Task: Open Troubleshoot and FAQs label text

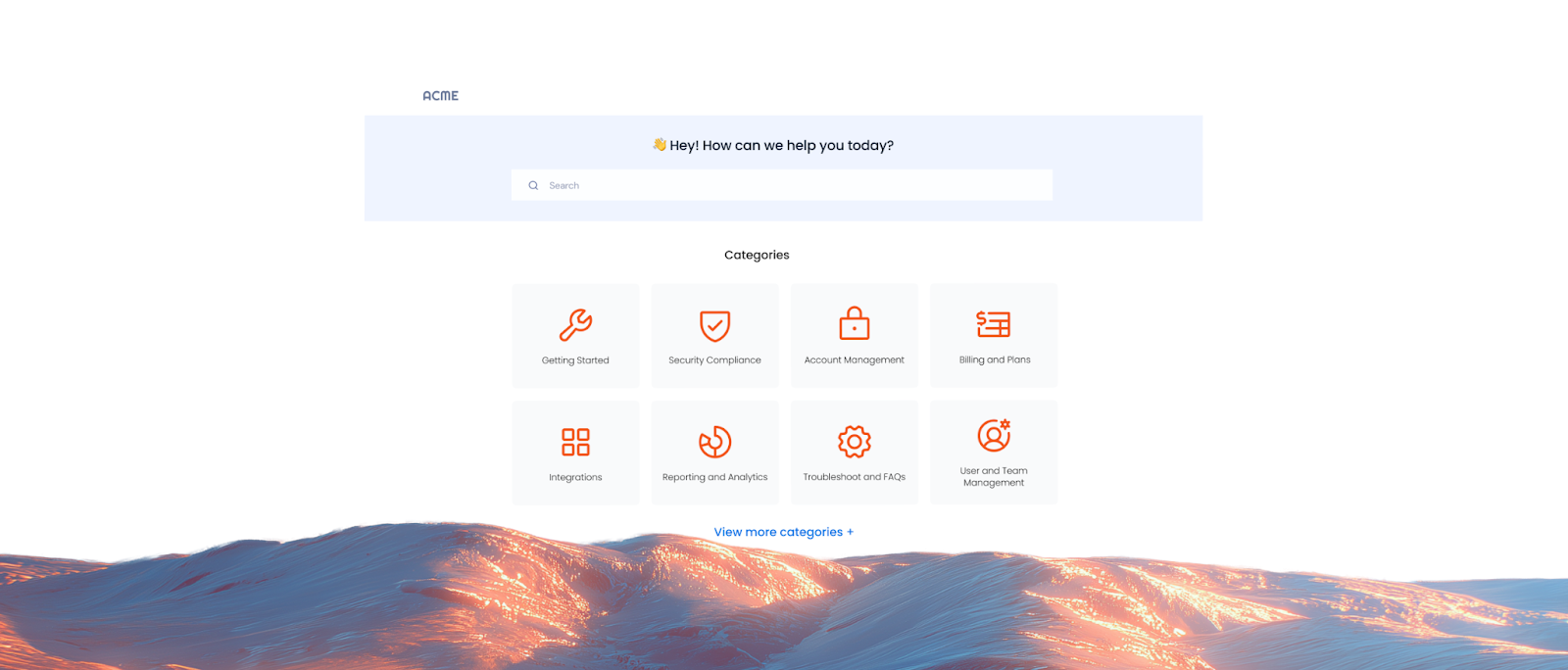Action: point(855,477)
